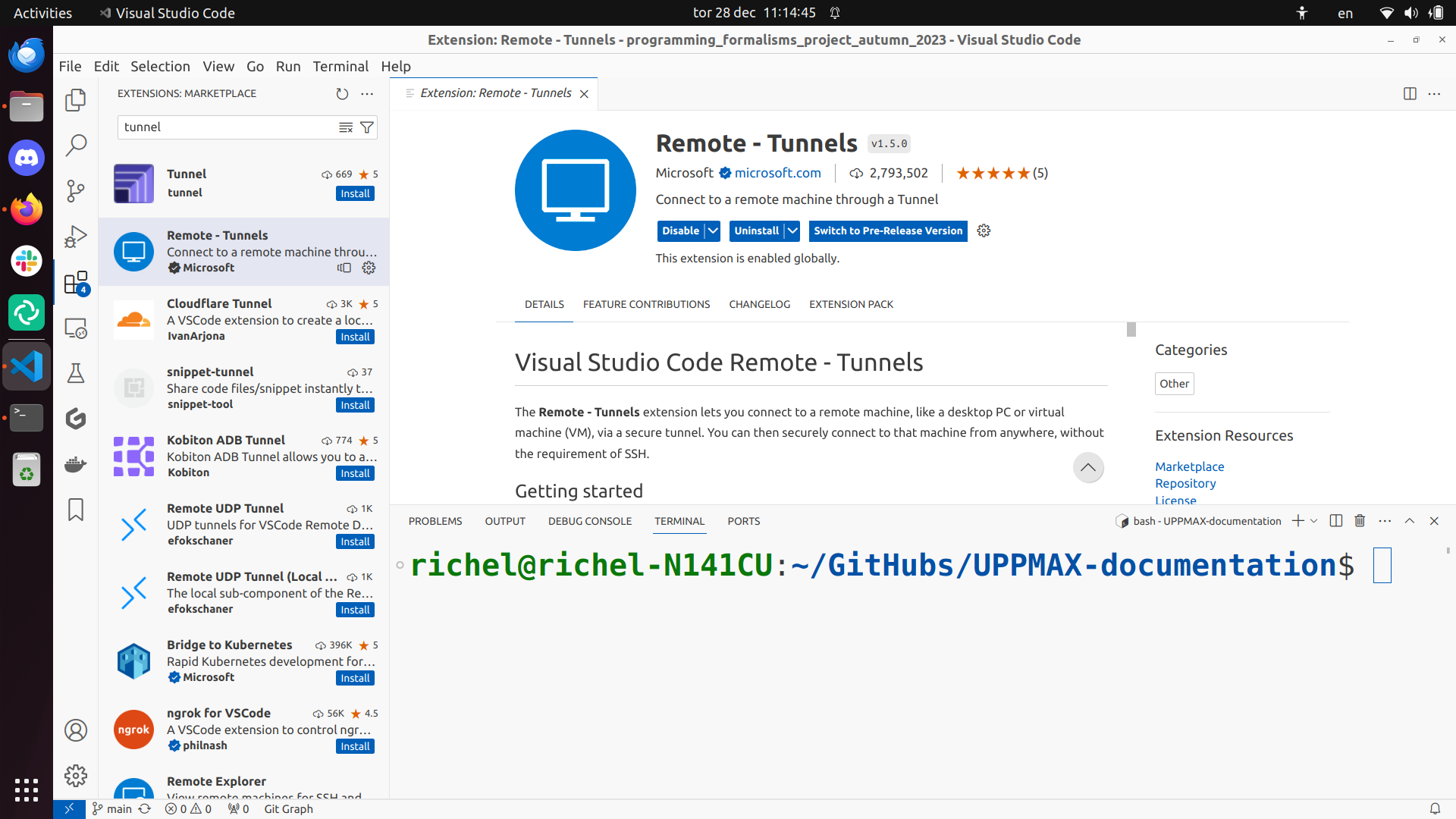Open the Docker extension view
The image size is (1456, 819).
(x=76, y=464)
